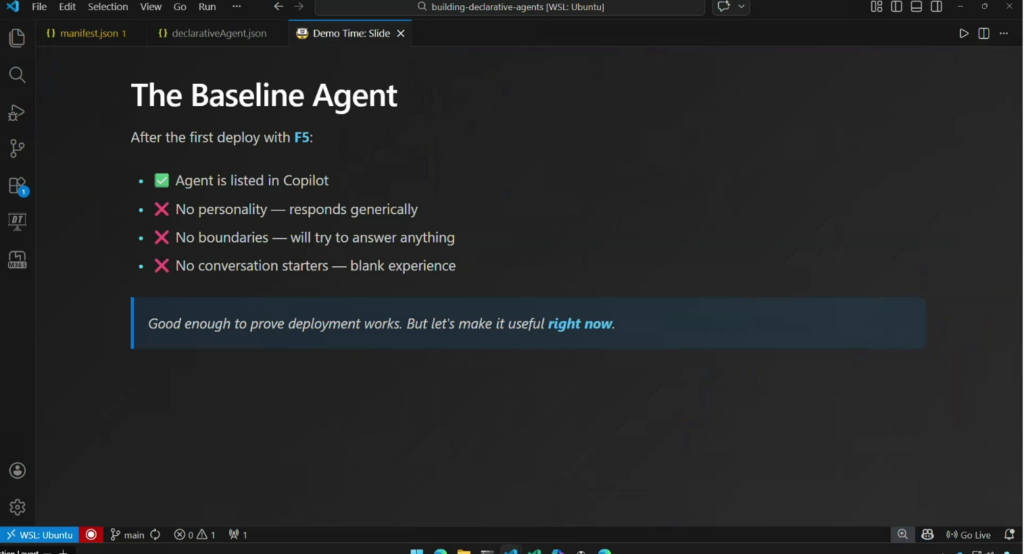Open the Search view icon
Viewport: 1024px width, 554px height.
pos(17,75)
